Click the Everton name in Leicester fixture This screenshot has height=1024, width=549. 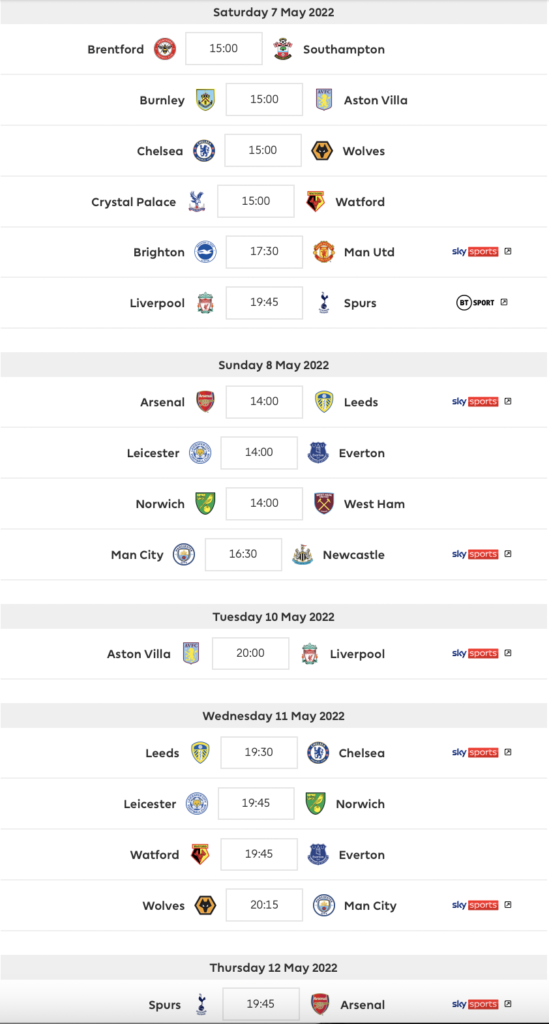pos(362,453)
